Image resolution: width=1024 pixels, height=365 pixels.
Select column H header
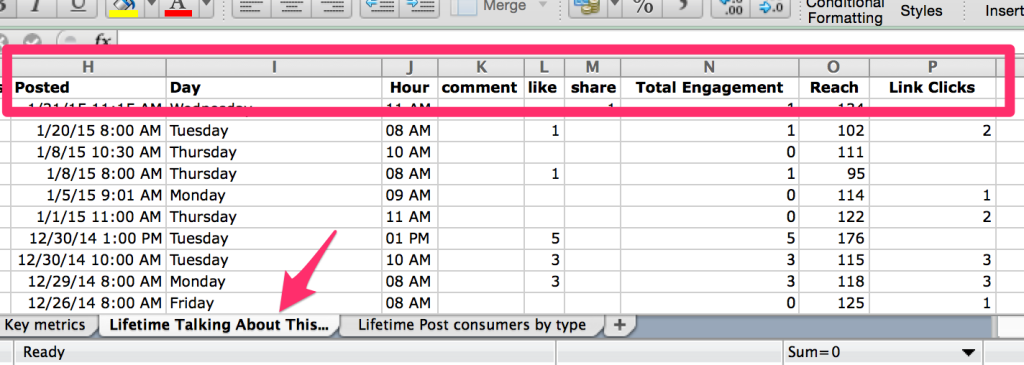[x=88, y=66]
